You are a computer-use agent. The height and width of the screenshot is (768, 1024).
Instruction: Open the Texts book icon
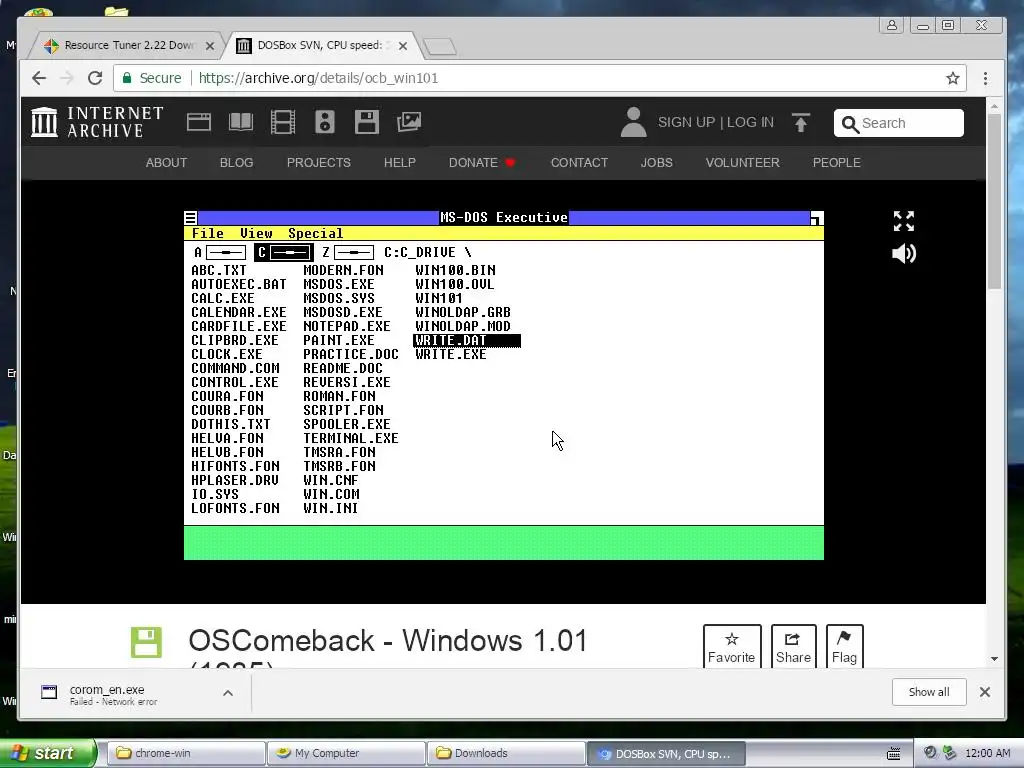240,122
